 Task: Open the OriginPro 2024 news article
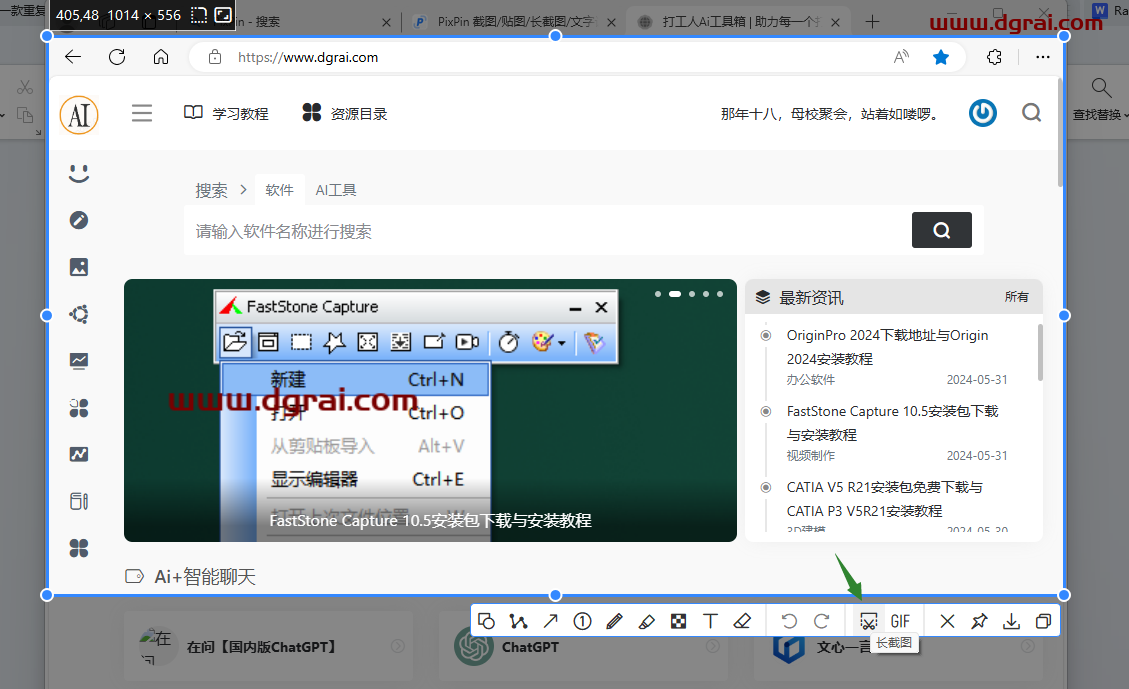click(x=887, y=347)
